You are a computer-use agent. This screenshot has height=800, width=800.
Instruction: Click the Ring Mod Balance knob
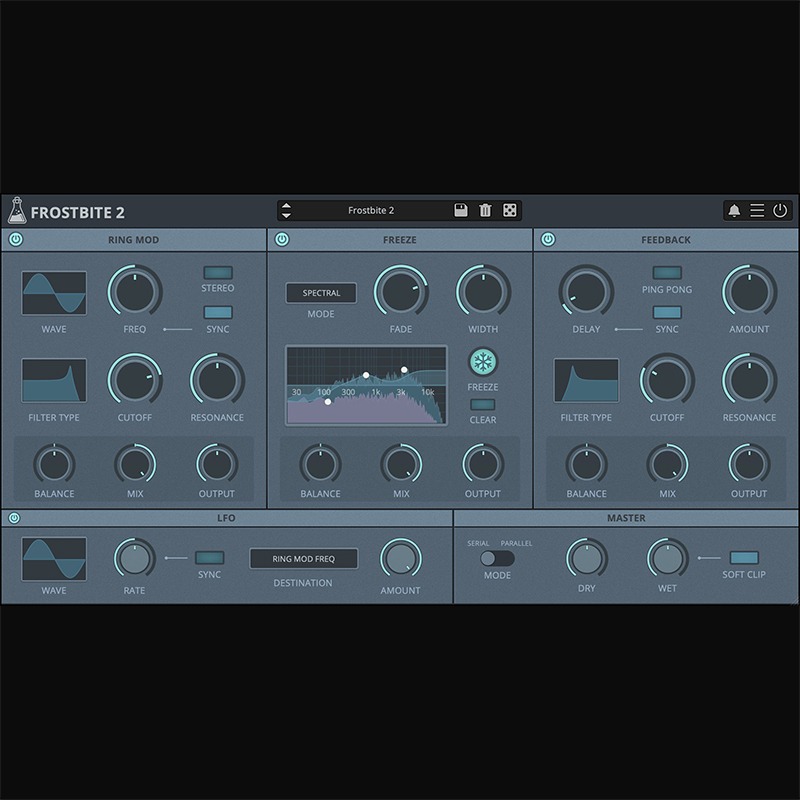pos(54,464)
